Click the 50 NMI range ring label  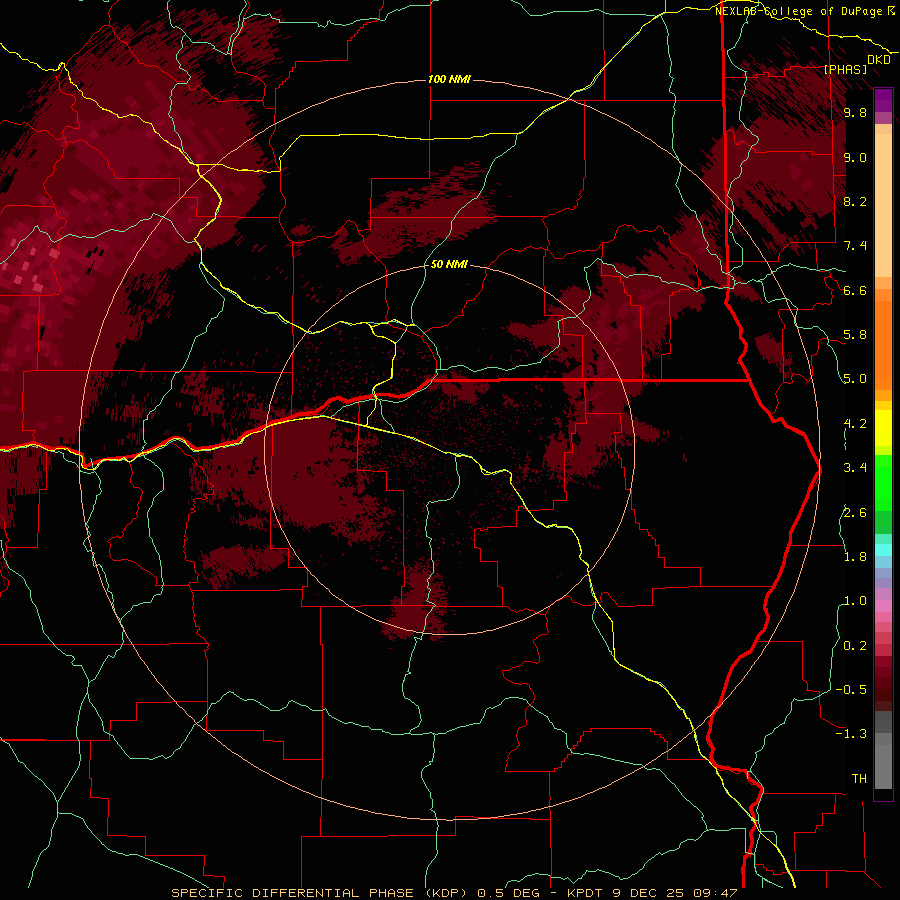[449, 264]
